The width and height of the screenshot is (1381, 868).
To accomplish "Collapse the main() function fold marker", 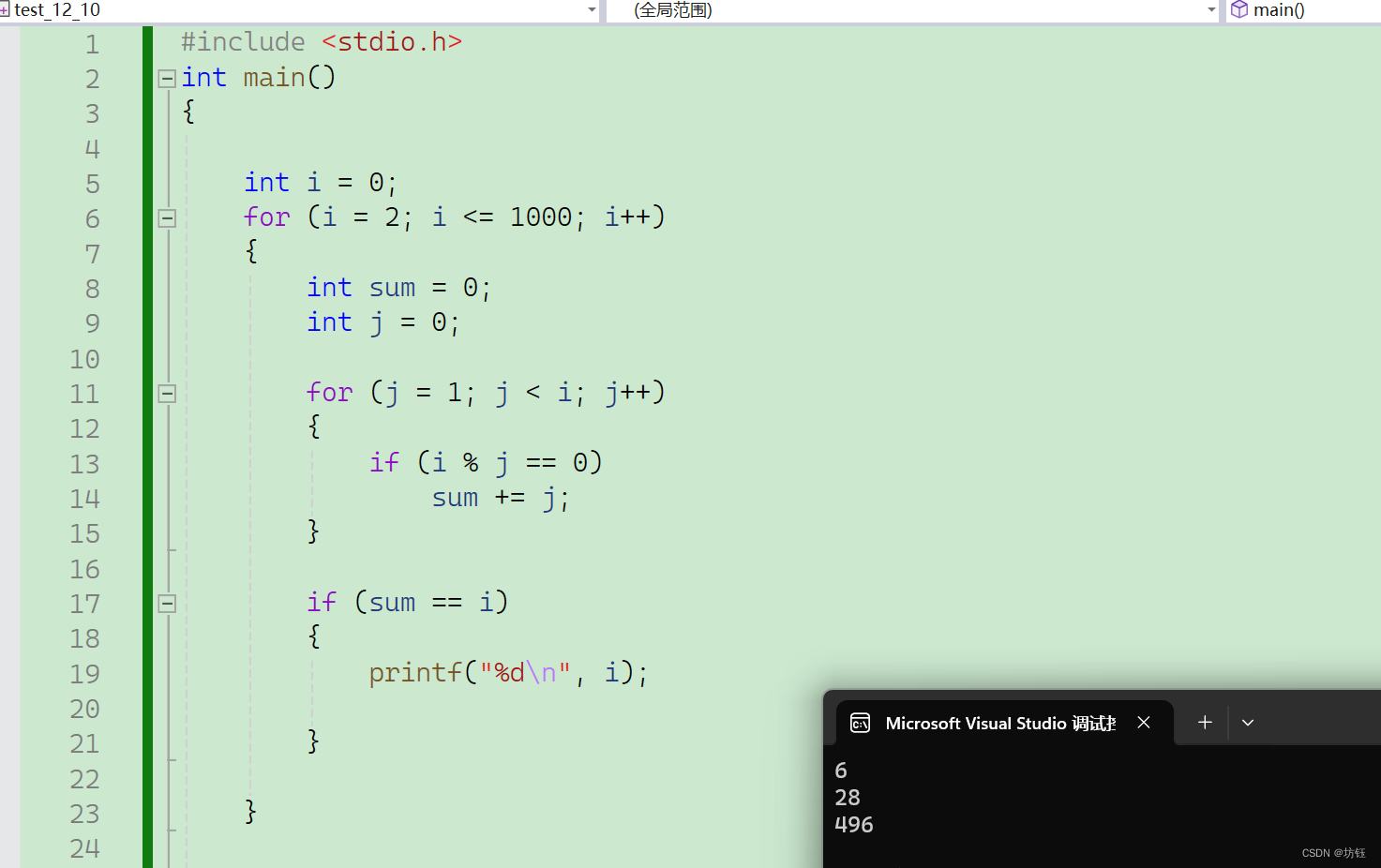I will pyautogui.click(x=167, y=79).
